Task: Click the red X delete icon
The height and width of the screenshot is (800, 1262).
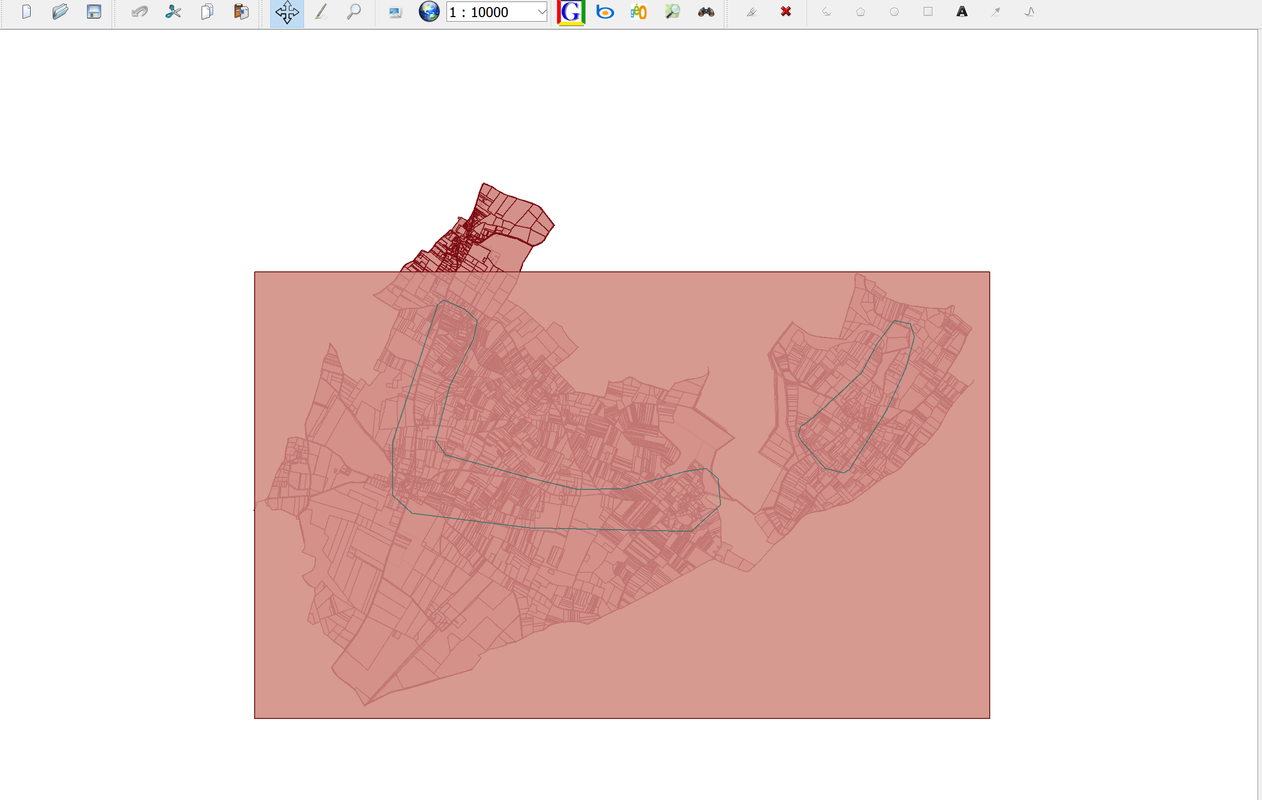Action: pos(786,12)
